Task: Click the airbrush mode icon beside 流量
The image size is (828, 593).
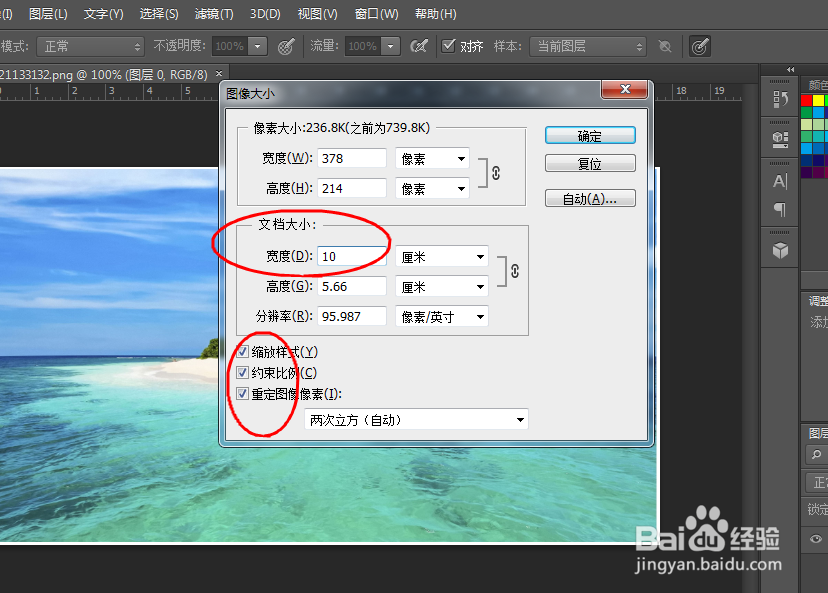Action: (419, 46)
